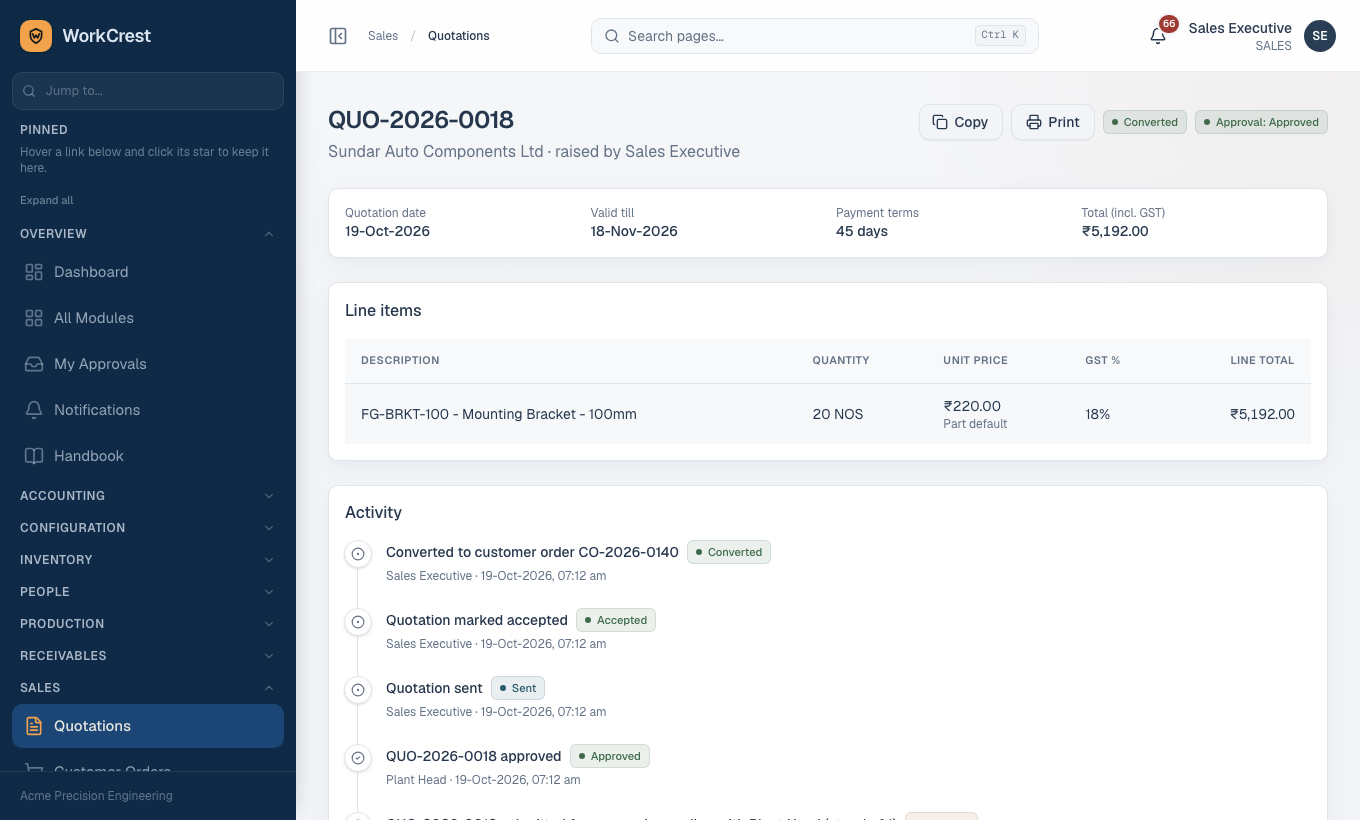The height and width of the screenshot is (820, 1360).
Task: Open the Dashboard menu item
Action: [148, 272]
